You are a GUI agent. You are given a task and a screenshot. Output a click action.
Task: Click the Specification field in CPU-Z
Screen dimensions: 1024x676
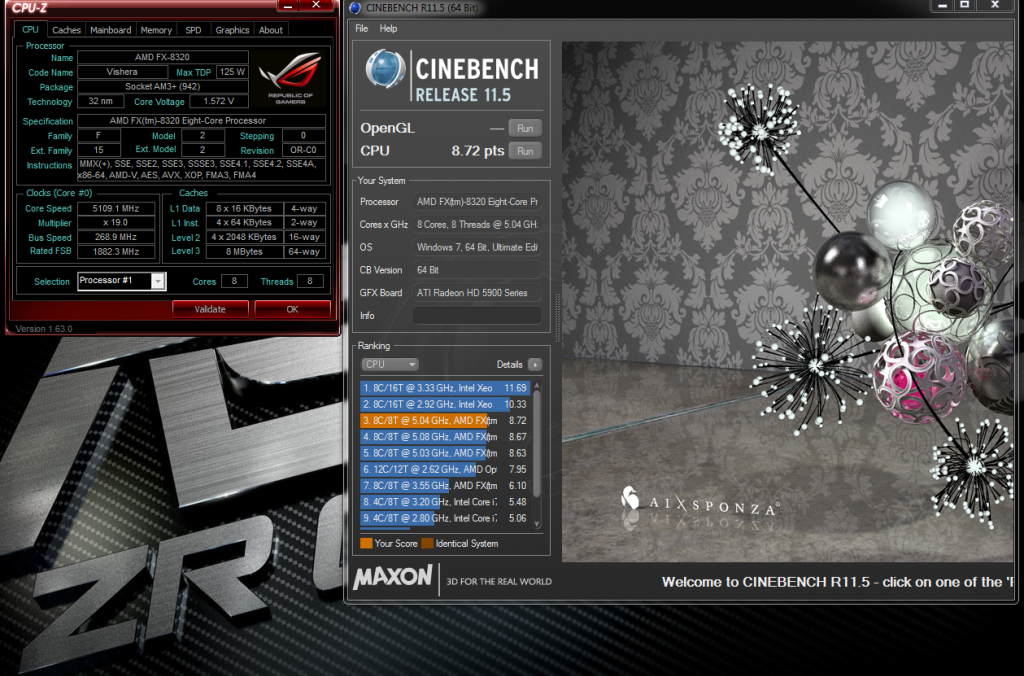pos(201,121)
